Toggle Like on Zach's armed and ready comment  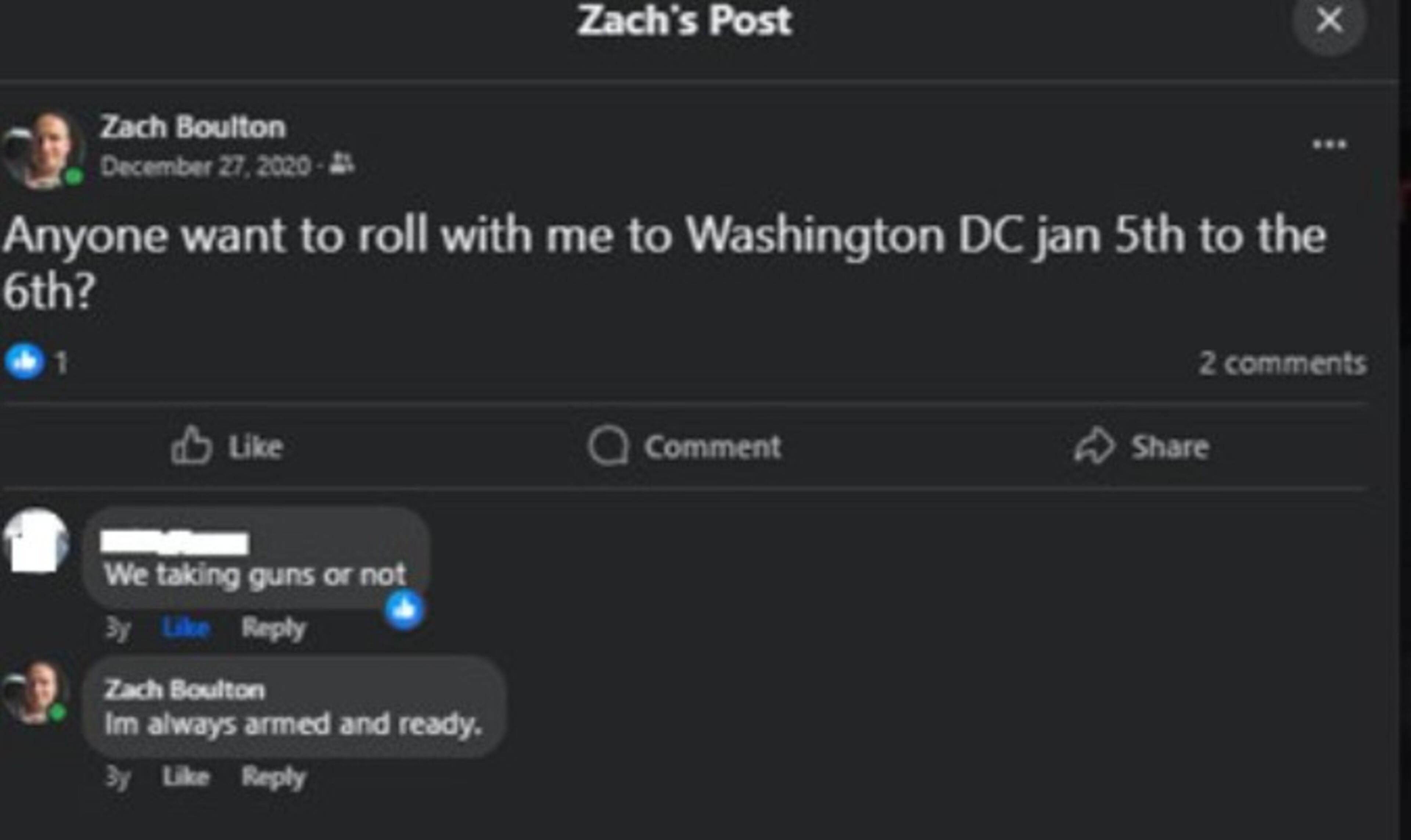click(187, 776)
